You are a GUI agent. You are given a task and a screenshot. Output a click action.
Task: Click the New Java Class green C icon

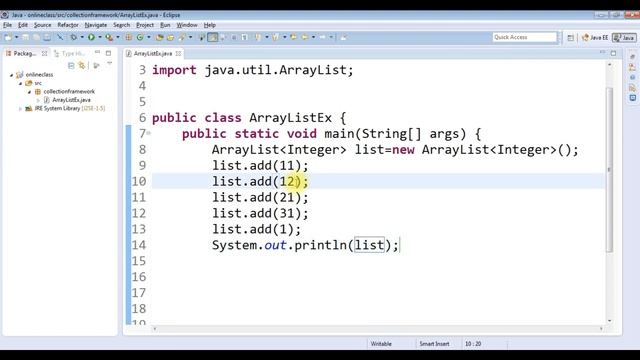coord(140,37)
